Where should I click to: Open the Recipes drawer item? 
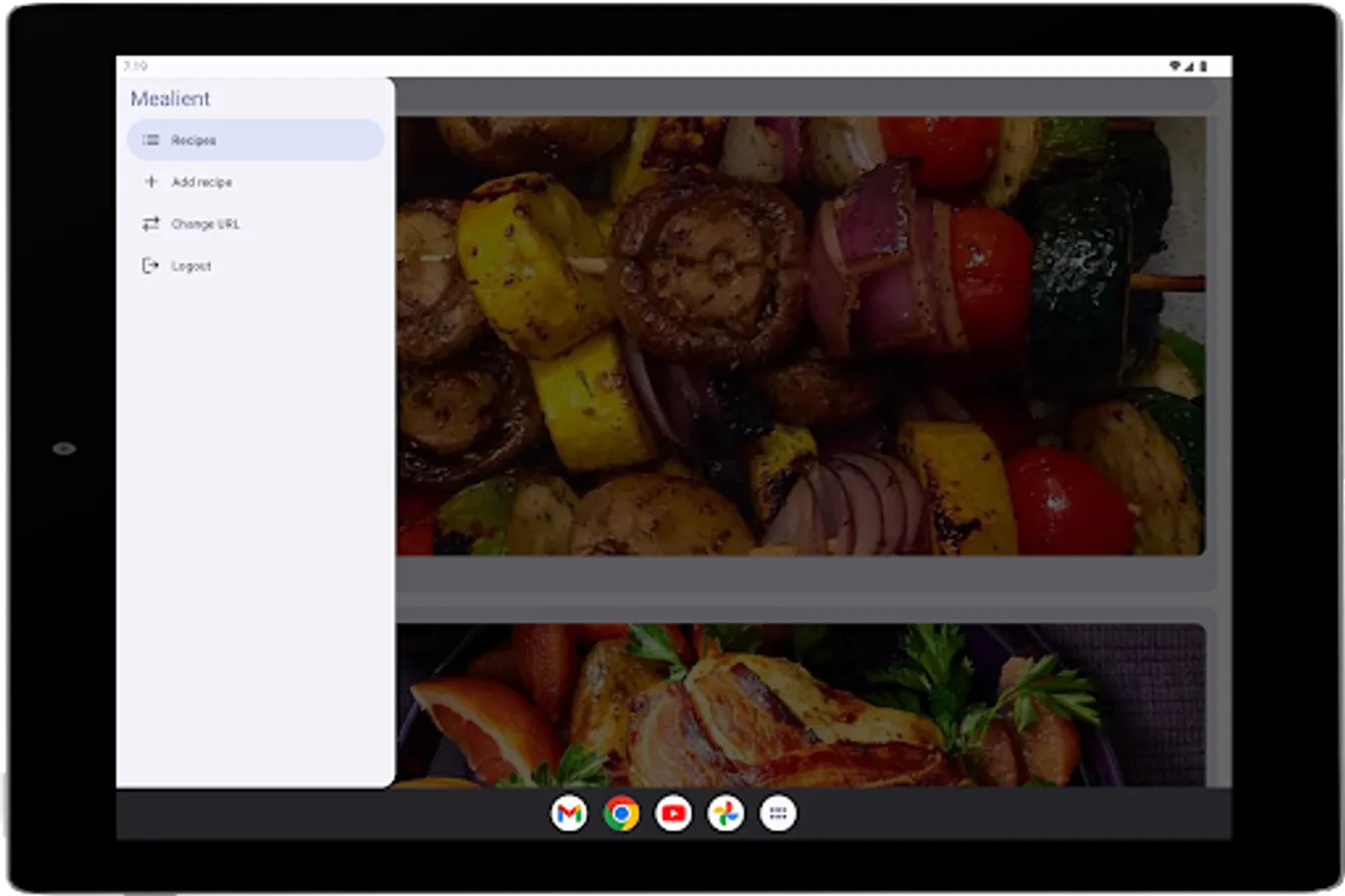click(x=255, y=140)
